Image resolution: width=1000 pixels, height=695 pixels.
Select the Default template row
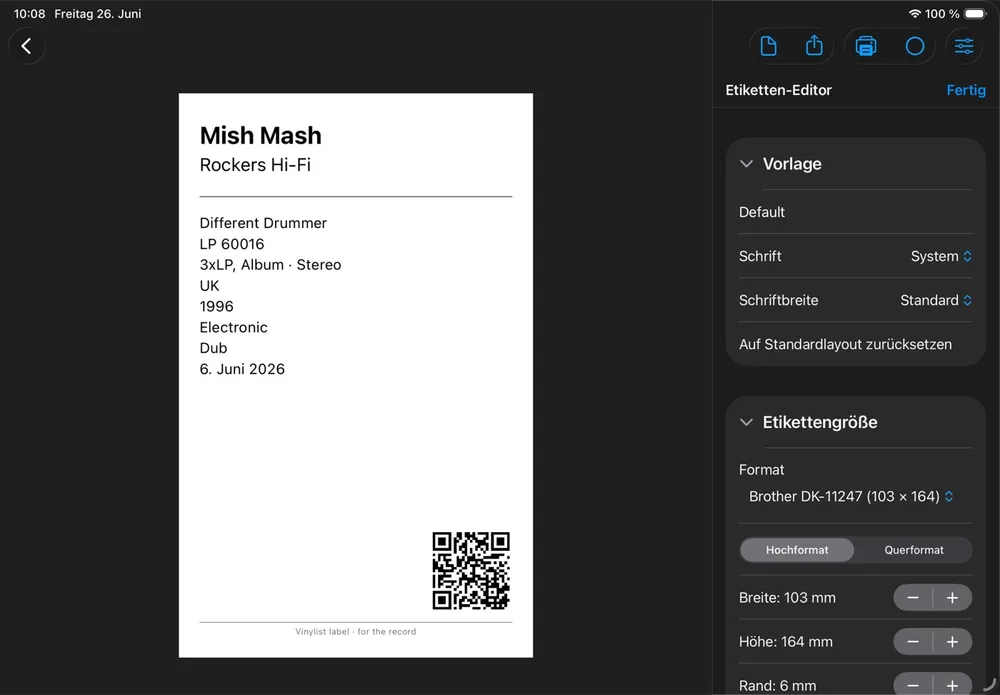tap(855, 212)
